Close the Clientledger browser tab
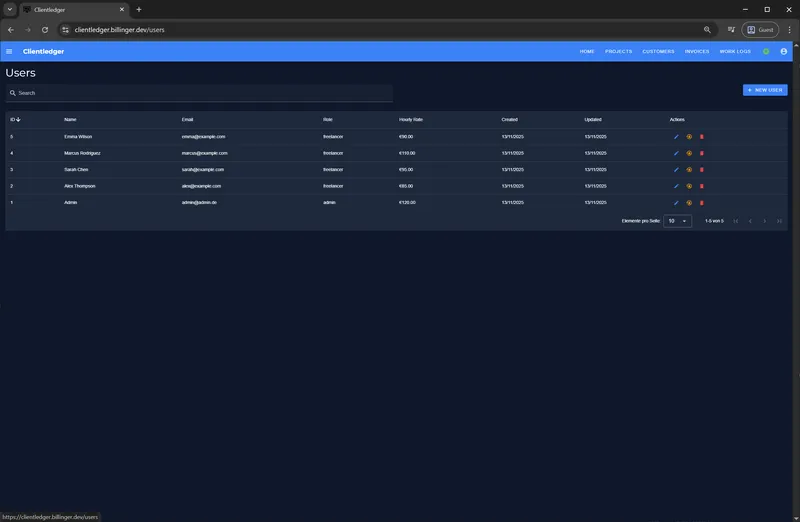This screenshot has height=522, width=800. pos(121,9)
